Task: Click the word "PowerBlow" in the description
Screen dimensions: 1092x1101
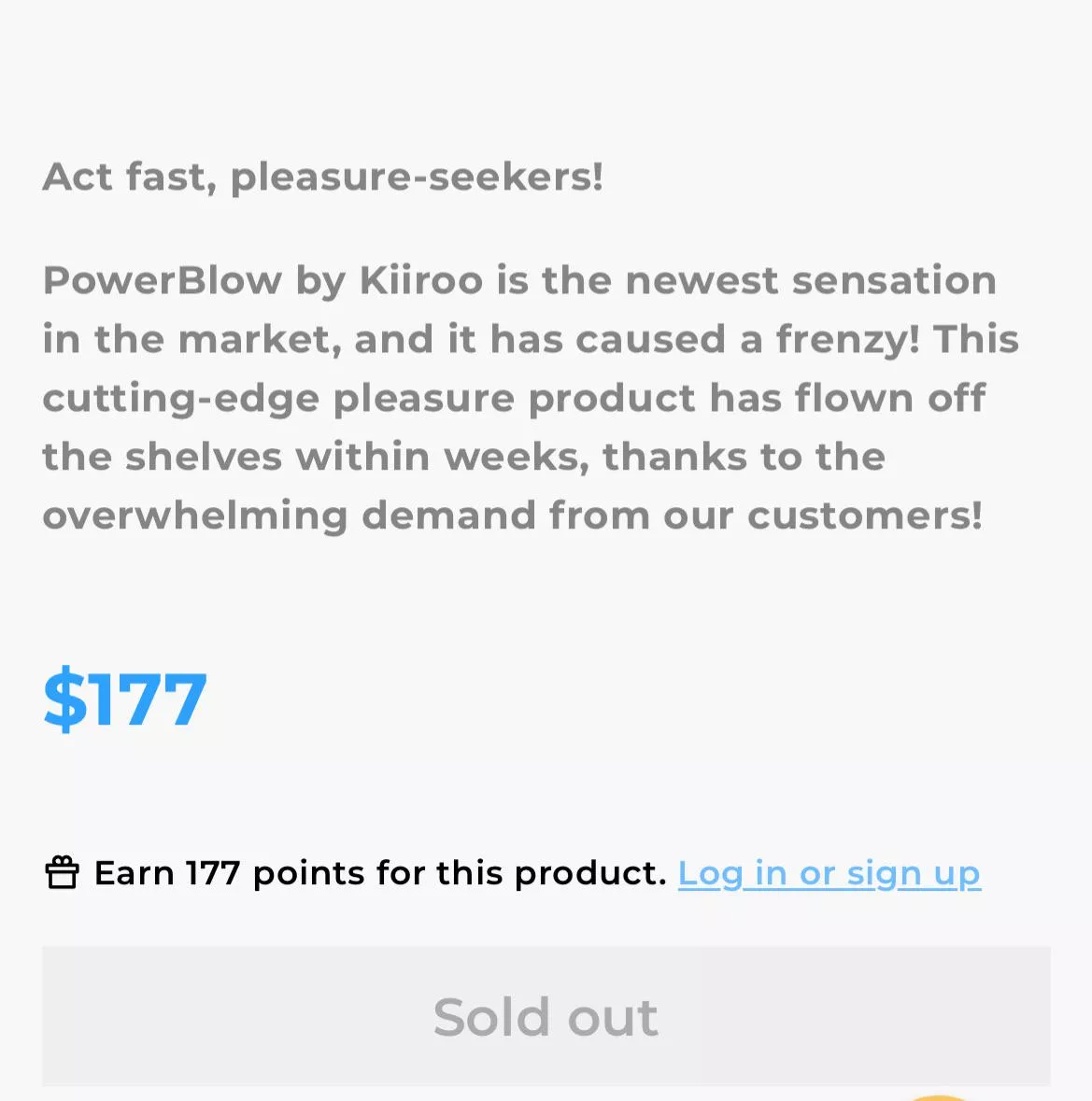Action: pos(162,280)
